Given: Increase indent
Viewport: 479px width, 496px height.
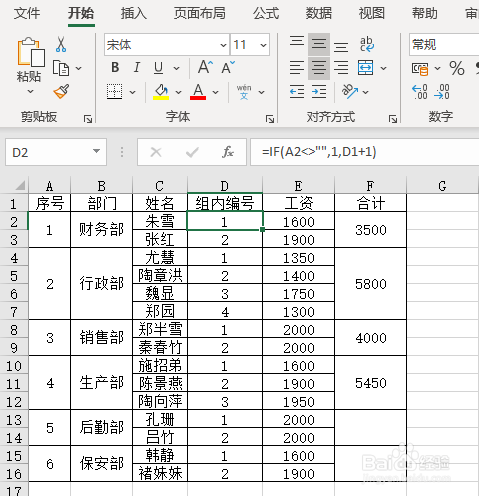Looking at the screenshot, I should pyautogui.click(x=319, y=91).
